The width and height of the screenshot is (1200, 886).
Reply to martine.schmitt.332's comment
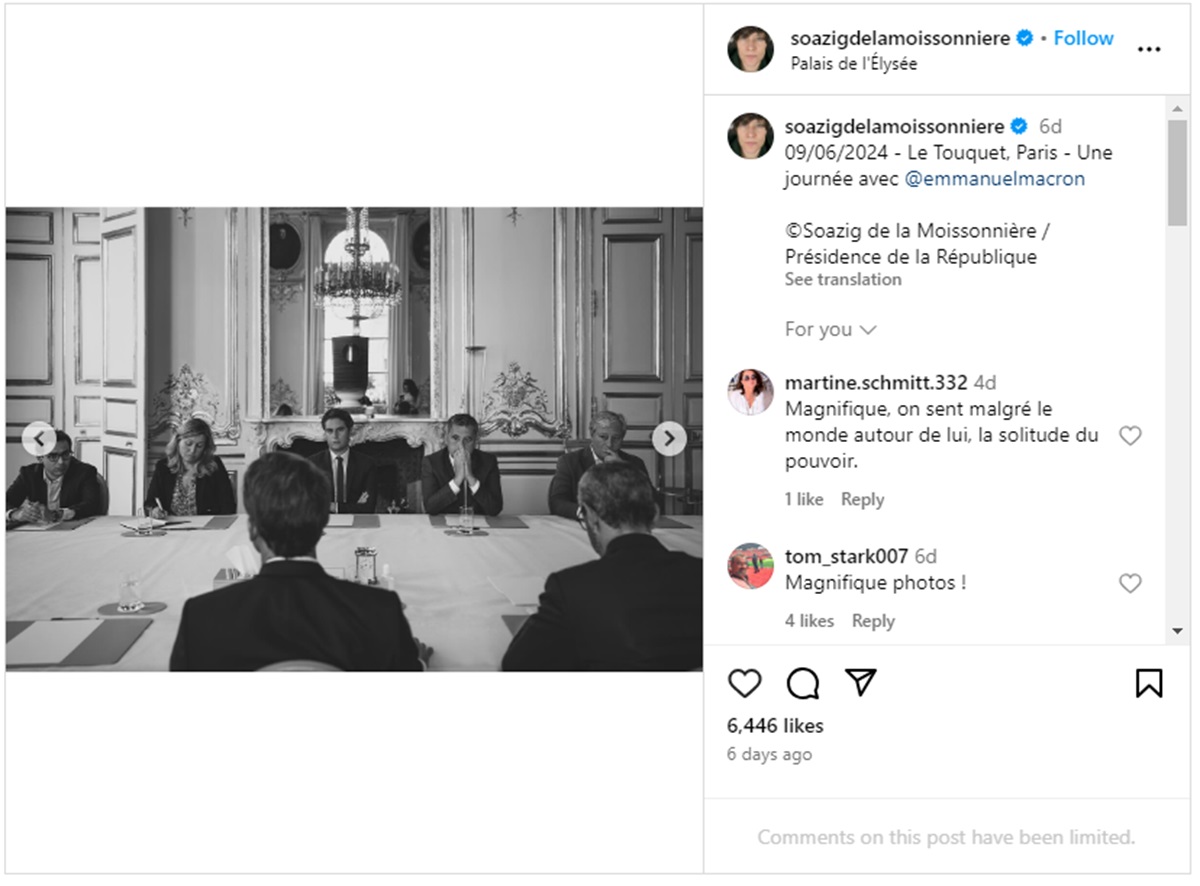(x=862, y=499)
